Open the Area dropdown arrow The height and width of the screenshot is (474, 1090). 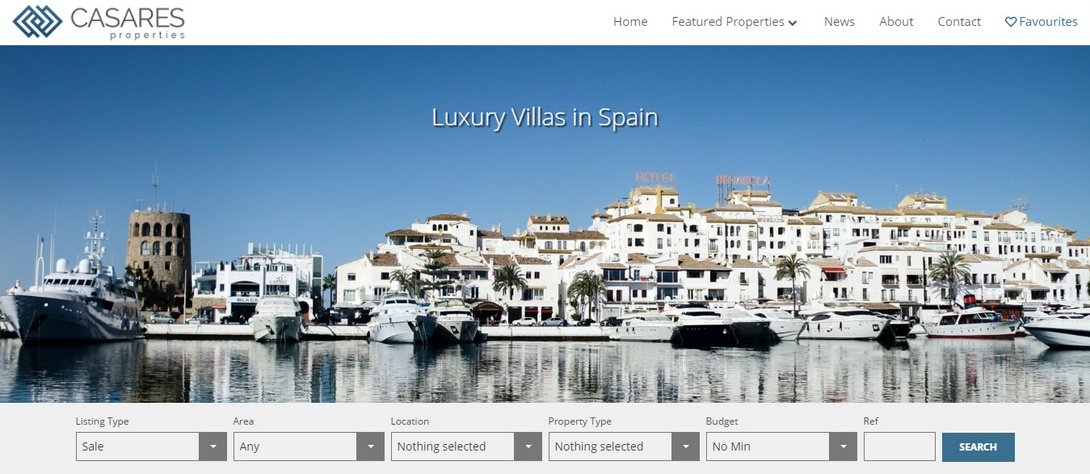(371, 447)
